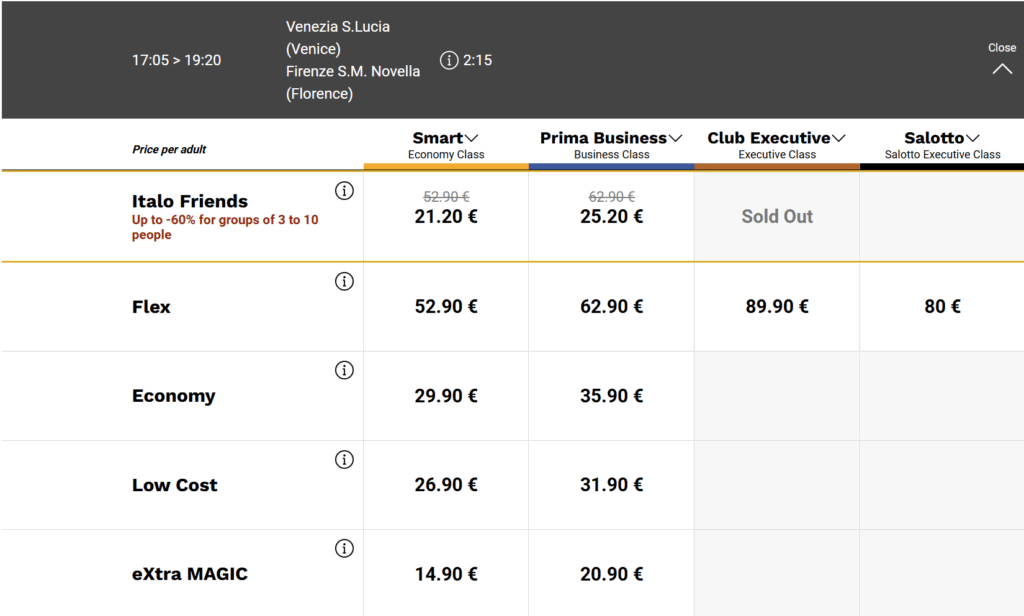1024x616 pixels.
Task: Click the crossed-out 52.90 € Smart price
Action: (446, 197)
